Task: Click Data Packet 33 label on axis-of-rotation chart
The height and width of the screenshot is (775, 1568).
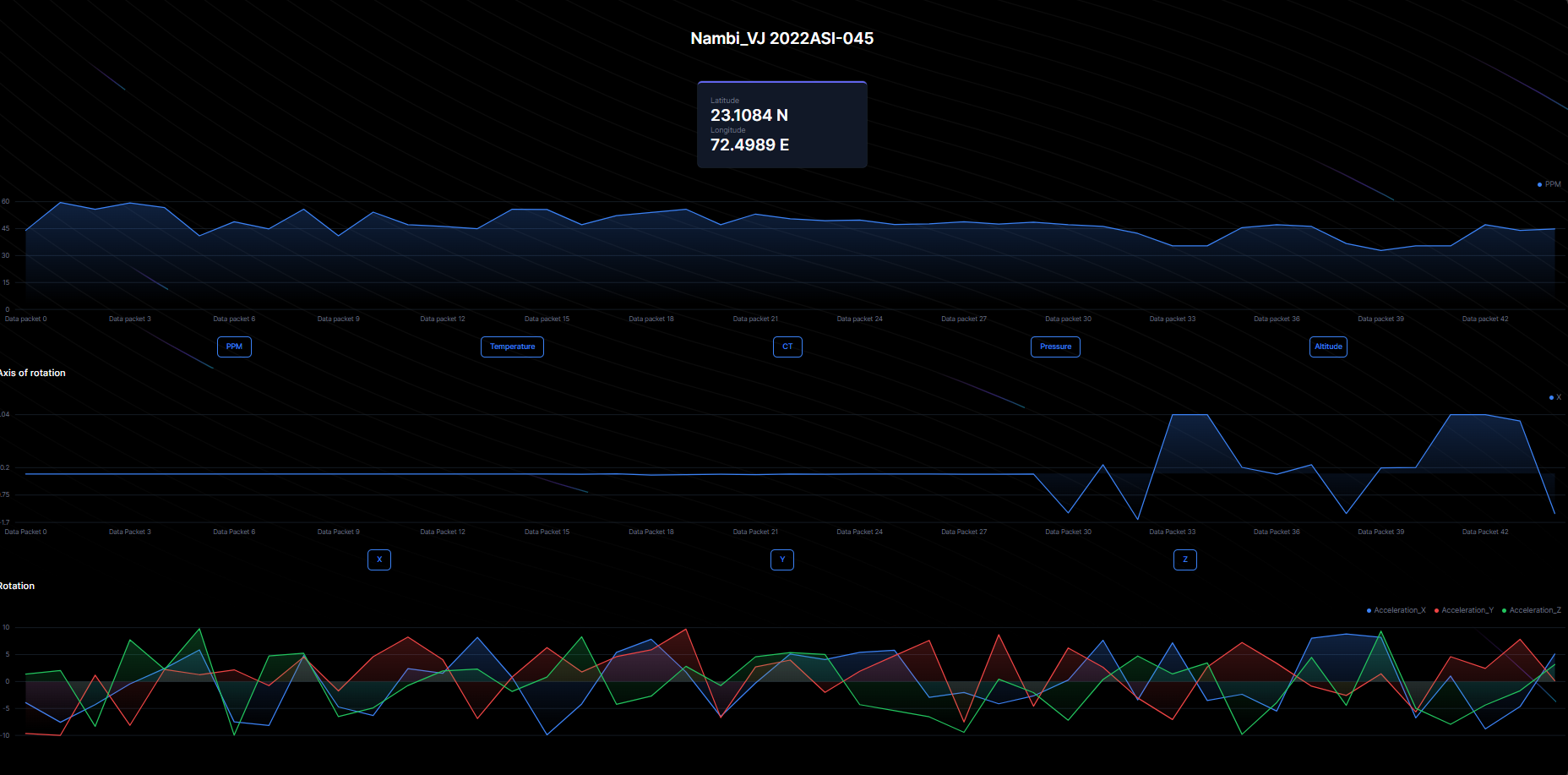Action: tap(1173, 532)
